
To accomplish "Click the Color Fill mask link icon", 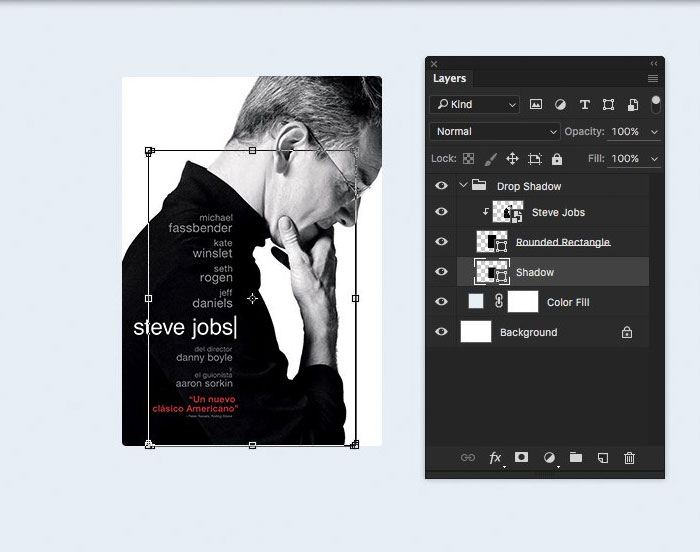I will [499, 301].
